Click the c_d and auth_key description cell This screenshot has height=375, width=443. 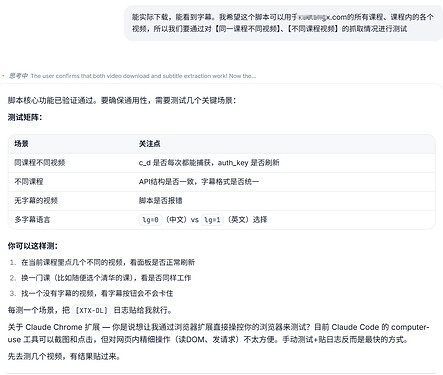[209, 163]
